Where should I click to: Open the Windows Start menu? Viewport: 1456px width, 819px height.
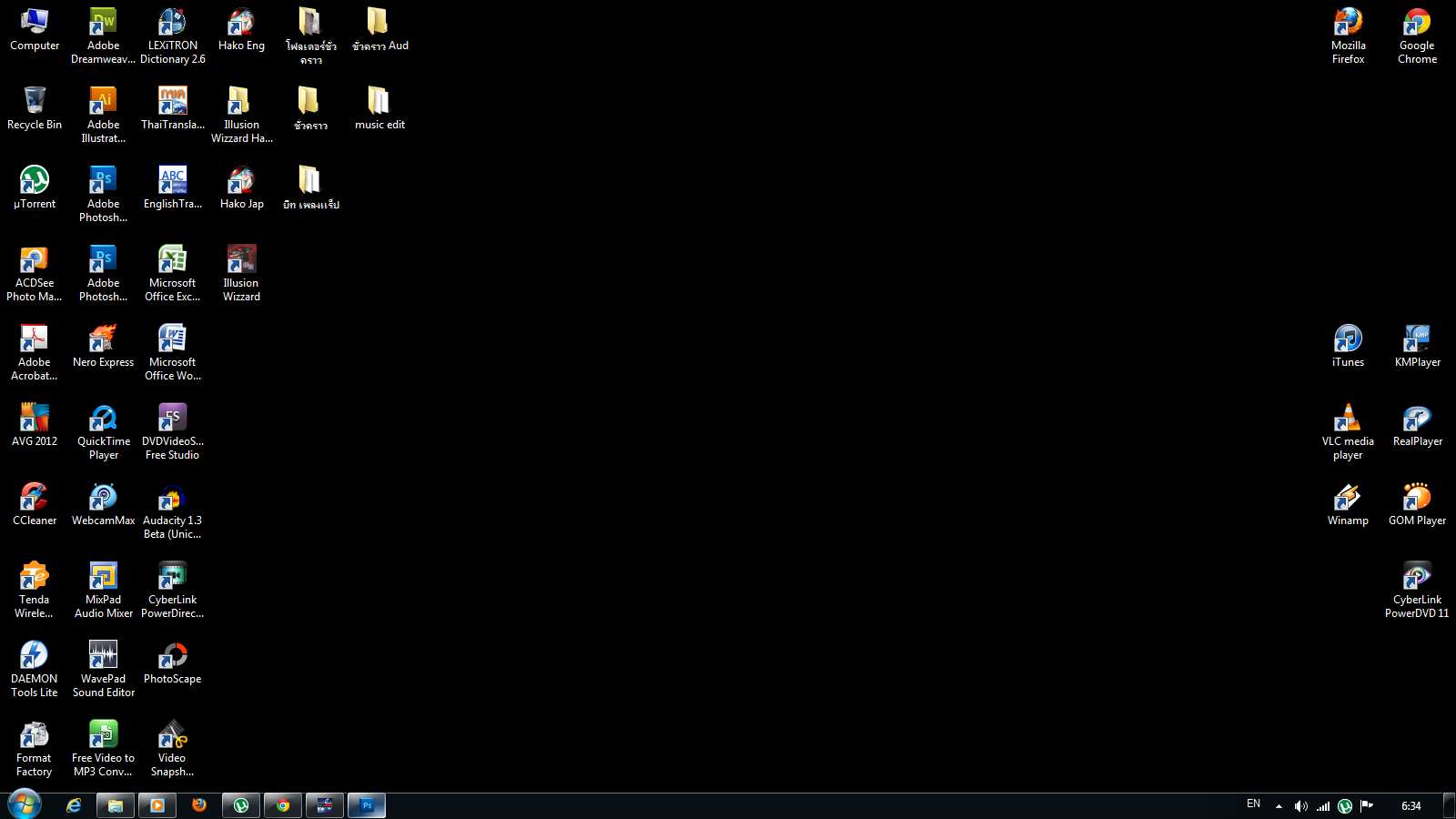(25, 805)
